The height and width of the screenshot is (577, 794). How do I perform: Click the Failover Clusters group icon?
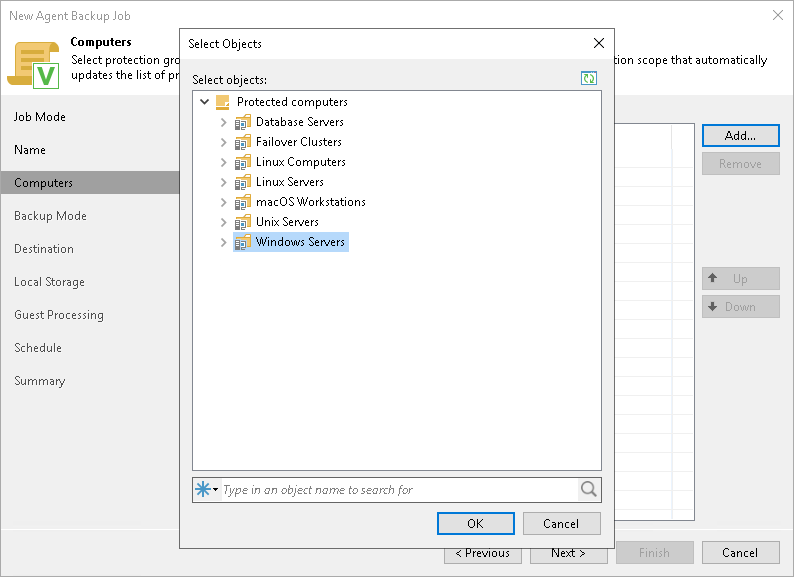click(243, 142)
